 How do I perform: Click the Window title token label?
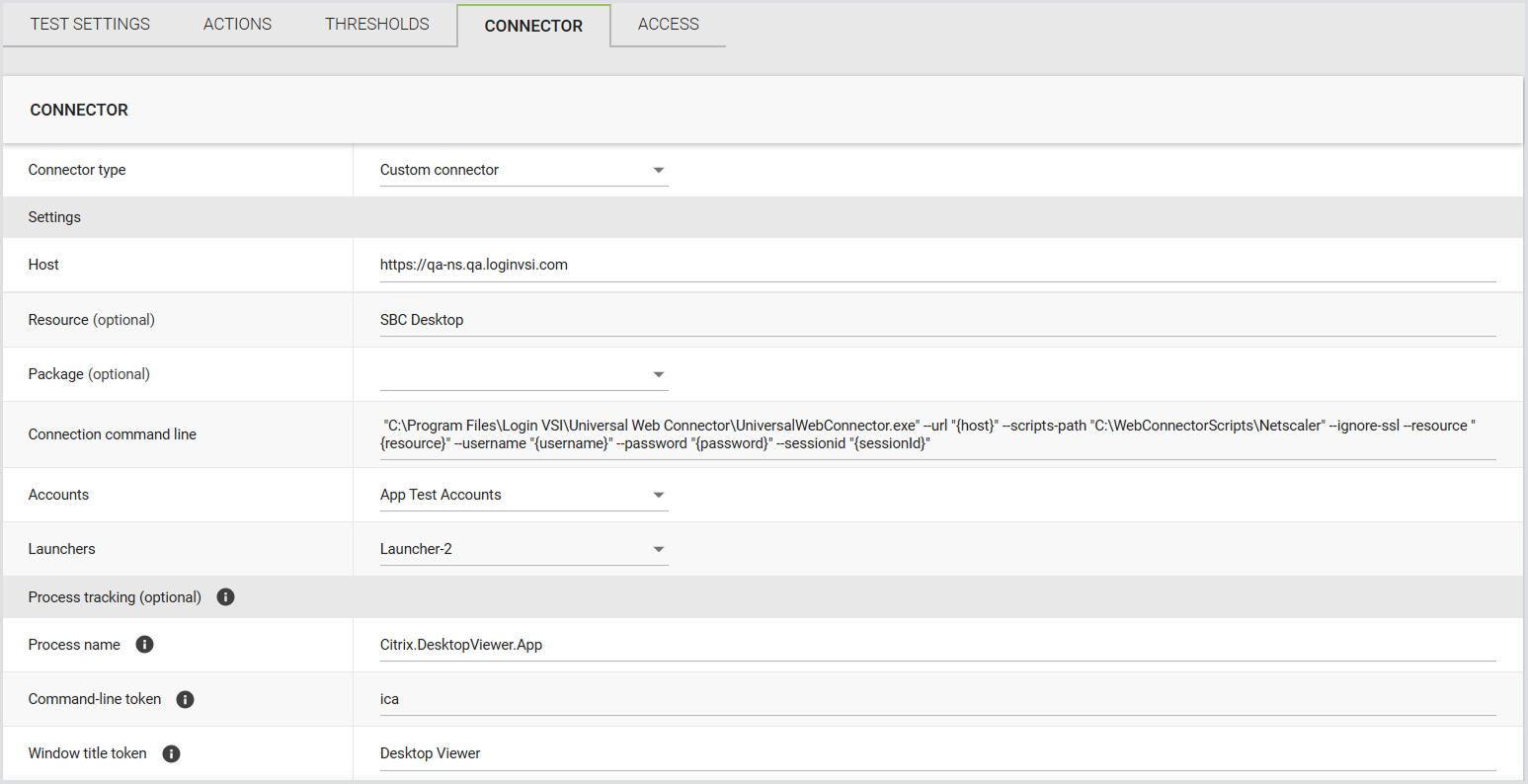pos(88,753)
